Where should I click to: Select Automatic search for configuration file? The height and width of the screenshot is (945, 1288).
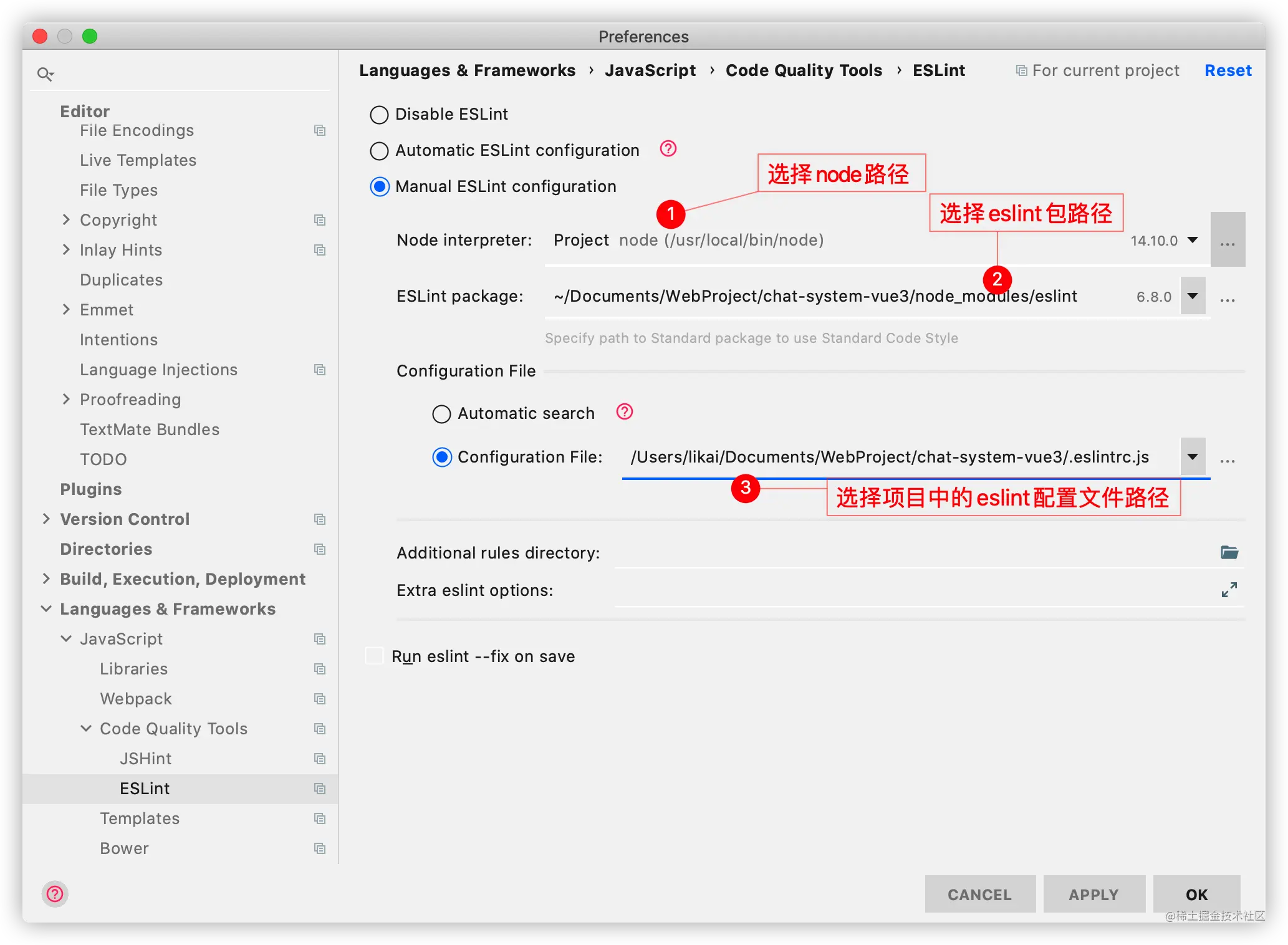441,414
